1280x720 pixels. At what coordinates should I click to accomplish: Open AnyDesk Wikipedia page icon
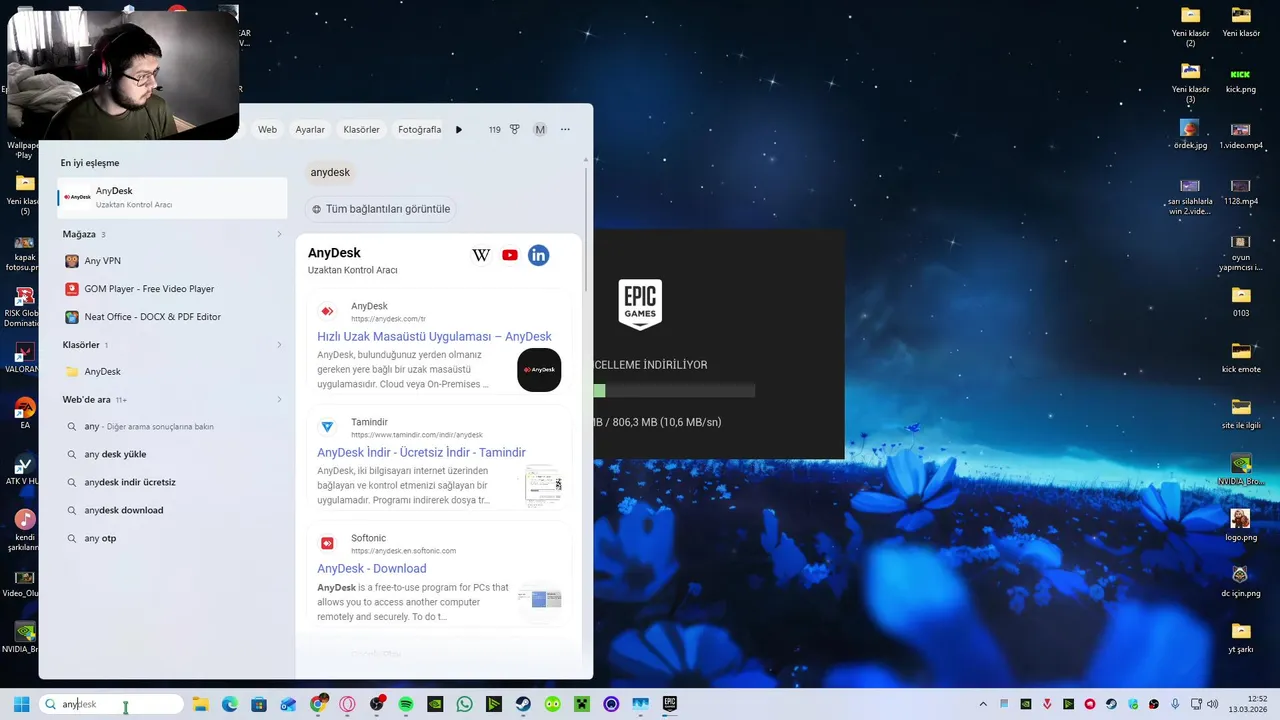tap(481, 255)
